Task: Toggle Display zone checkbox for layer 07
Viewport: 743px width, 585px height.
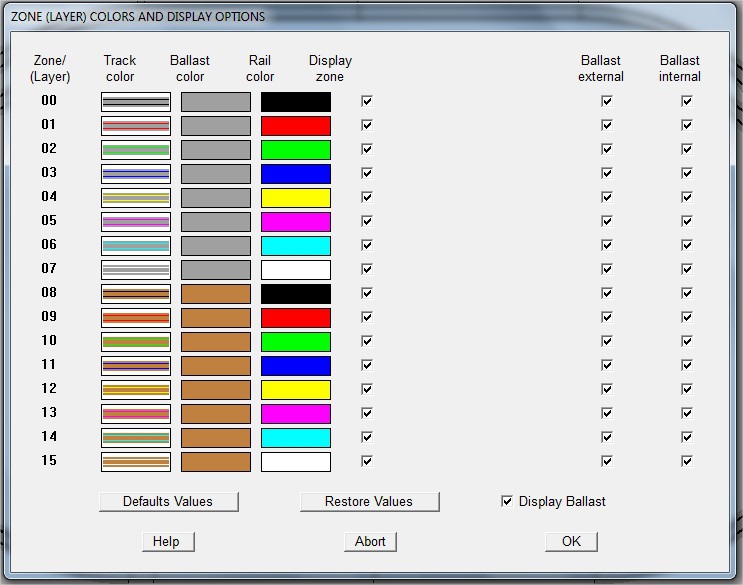Action: tap(367, 269)
